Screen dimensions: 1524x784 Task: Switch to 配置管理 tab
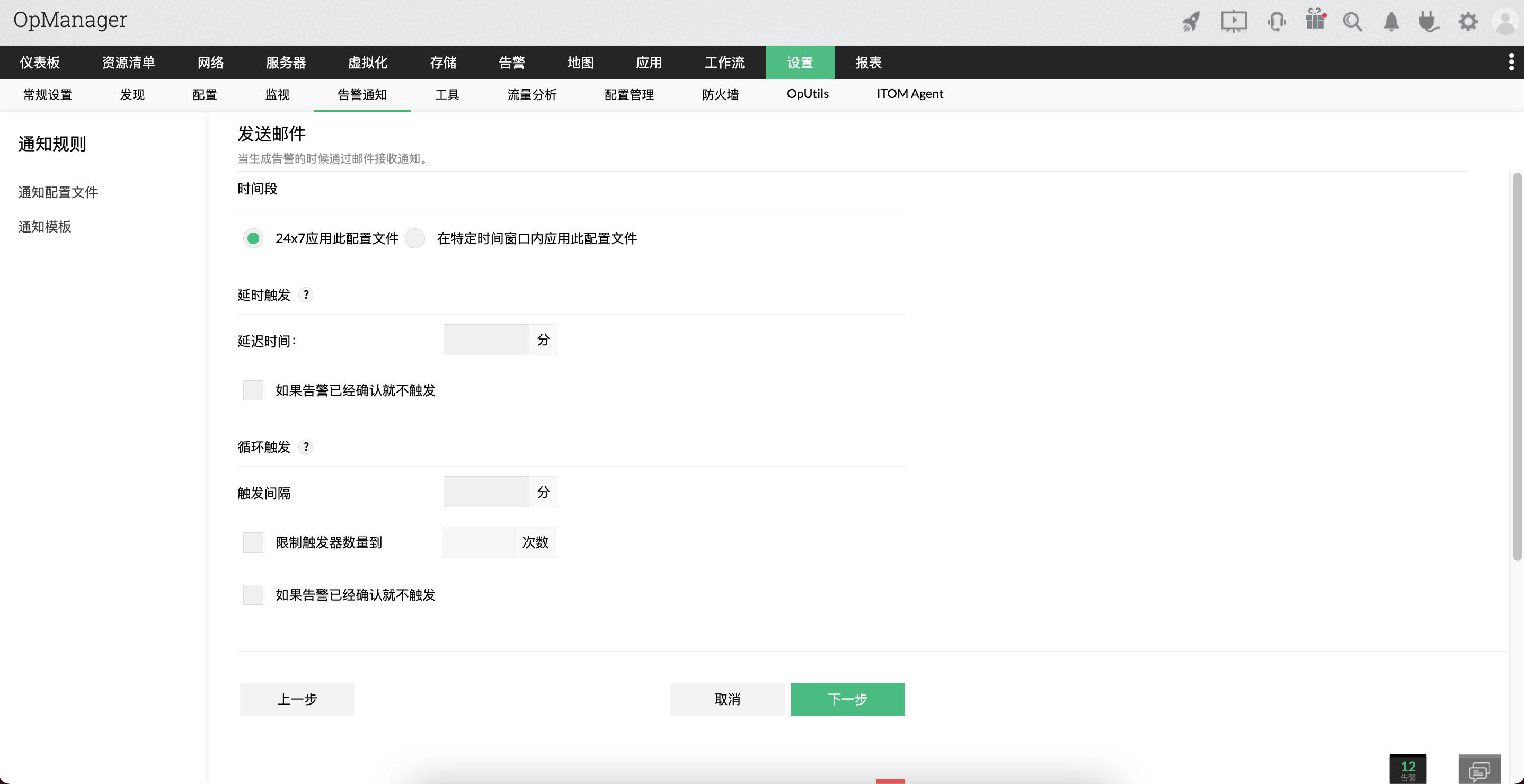[x=630, y=94]
